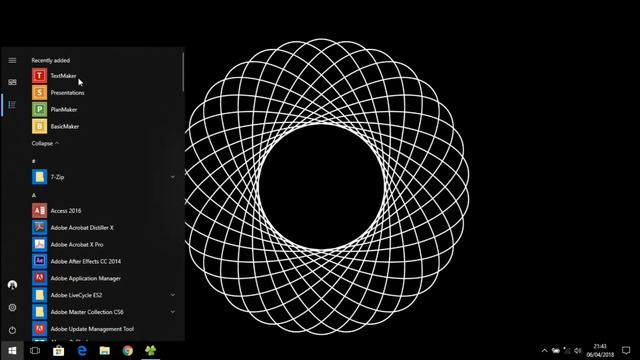The width and height of the screenshot is (640, 360).
Task: Select the PlanMaker text label
Action: click(x=64, y=109)
